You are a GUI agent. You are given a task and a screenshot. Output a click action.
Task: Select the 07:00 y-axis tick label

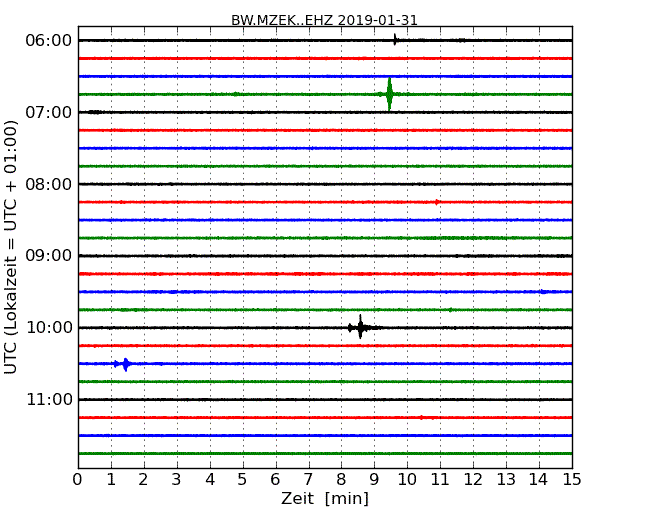[x=48, y=112]
